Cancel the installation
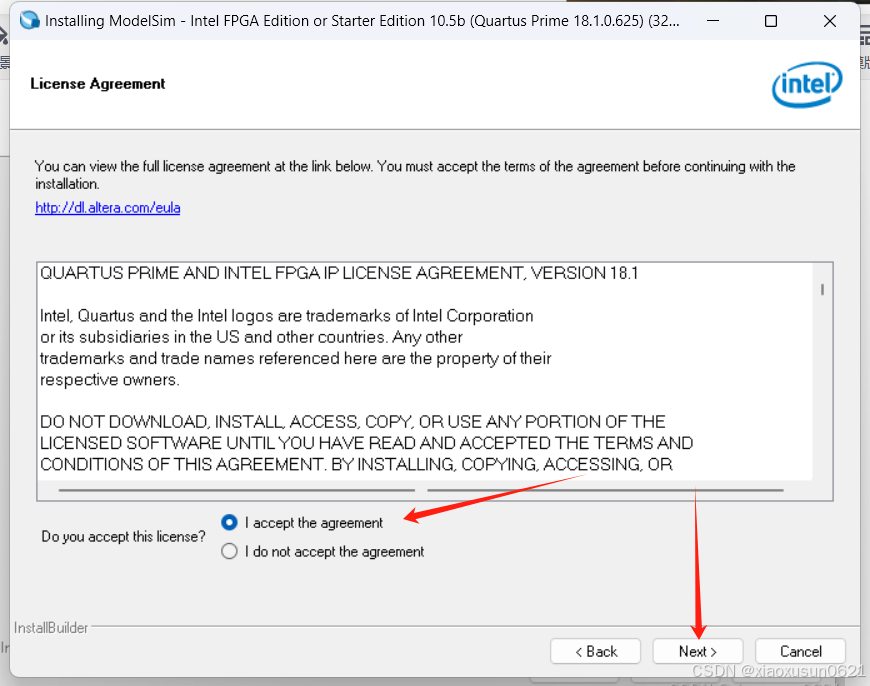Screen dimensions: 870x686 click(x=800, y=651)
